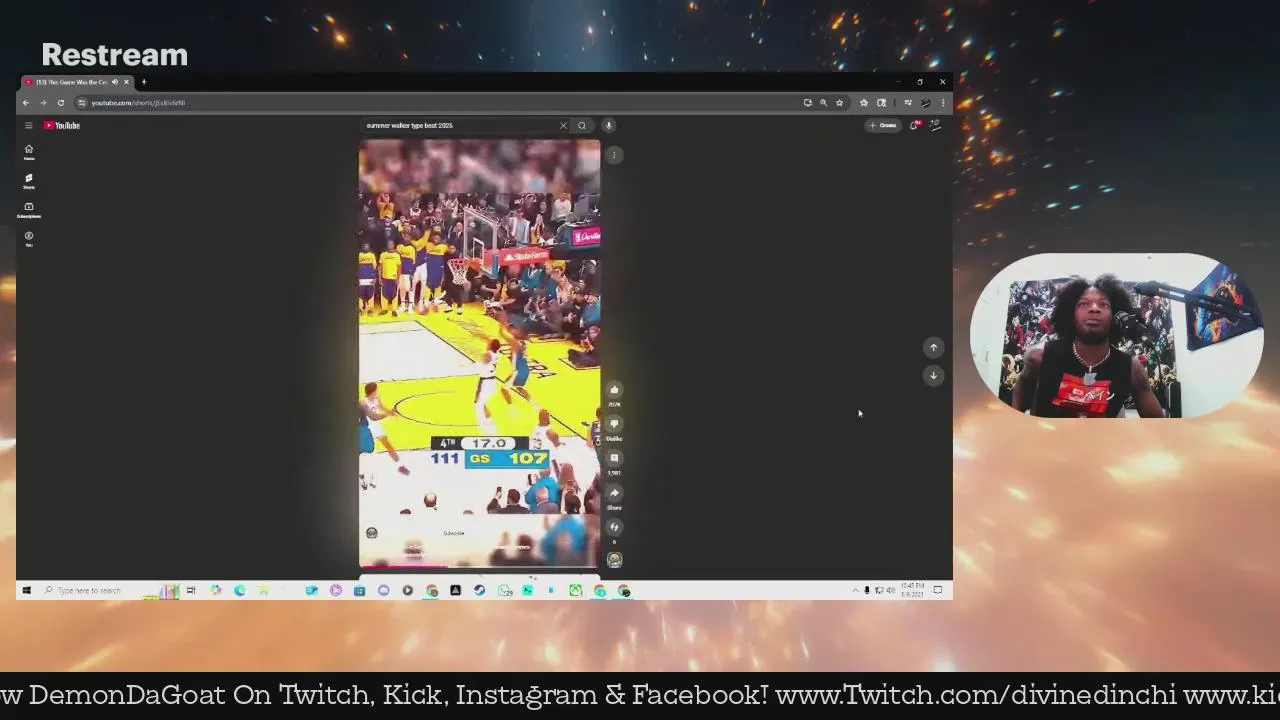
Task: Open the Chrome profile avatar
Action: coord(926,103)
